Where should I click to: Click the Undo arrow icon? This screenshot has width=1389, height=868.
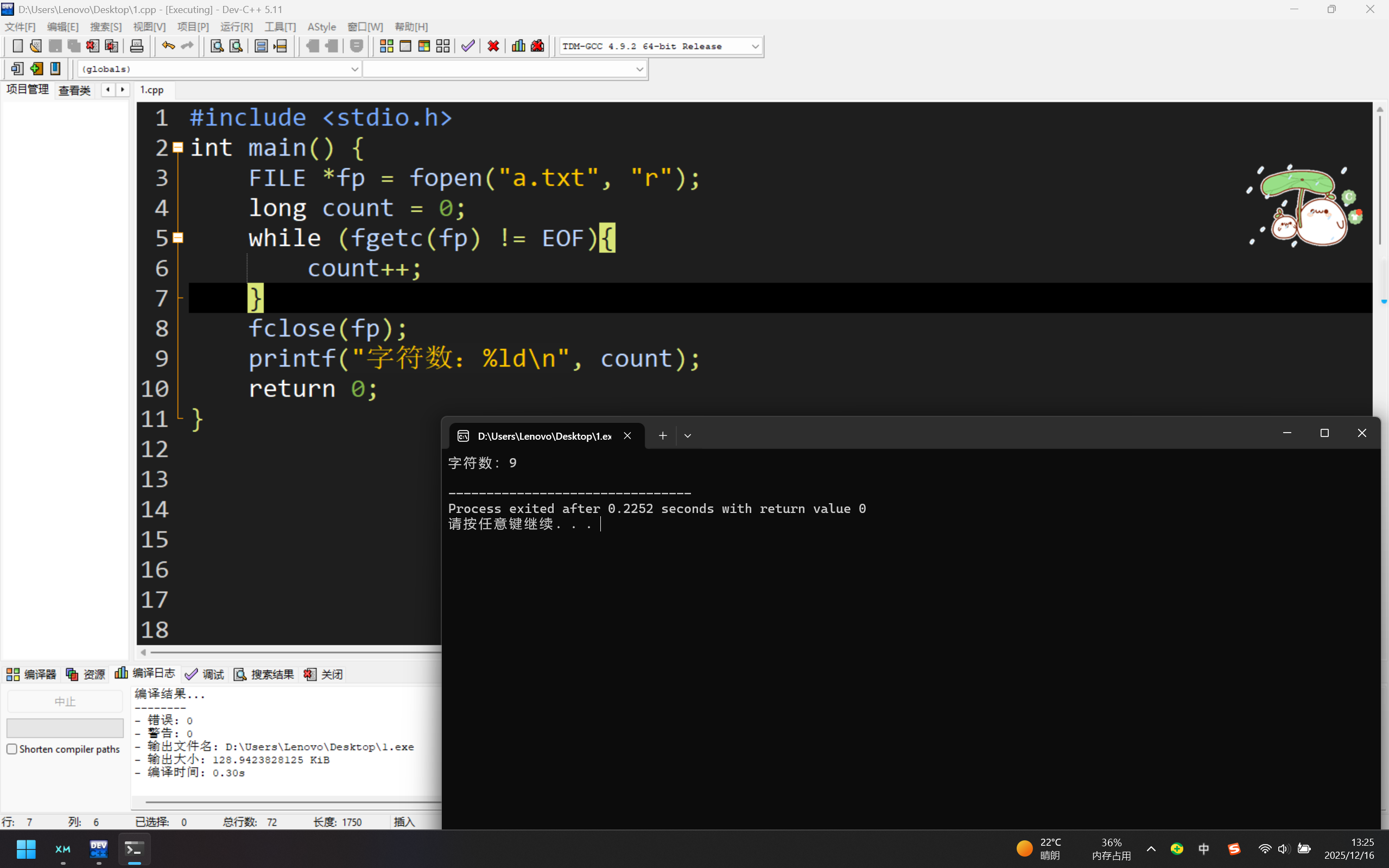168,46
